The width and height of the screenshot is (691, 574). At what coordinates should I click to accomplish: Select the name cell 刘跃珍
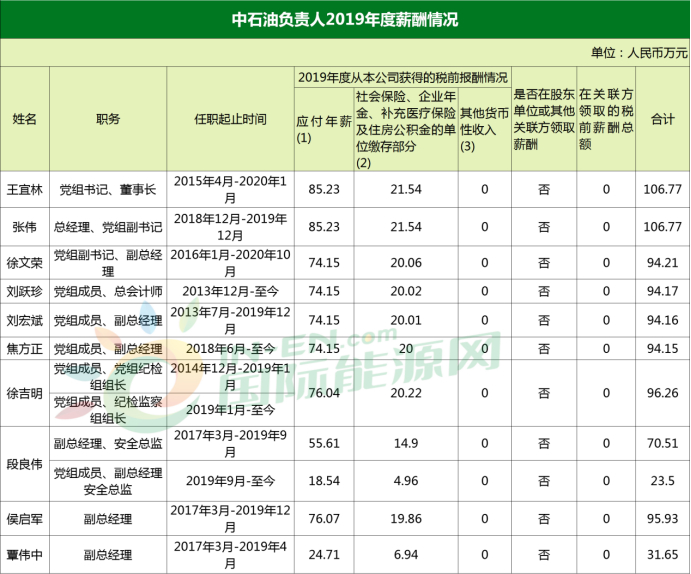[25, 291]
